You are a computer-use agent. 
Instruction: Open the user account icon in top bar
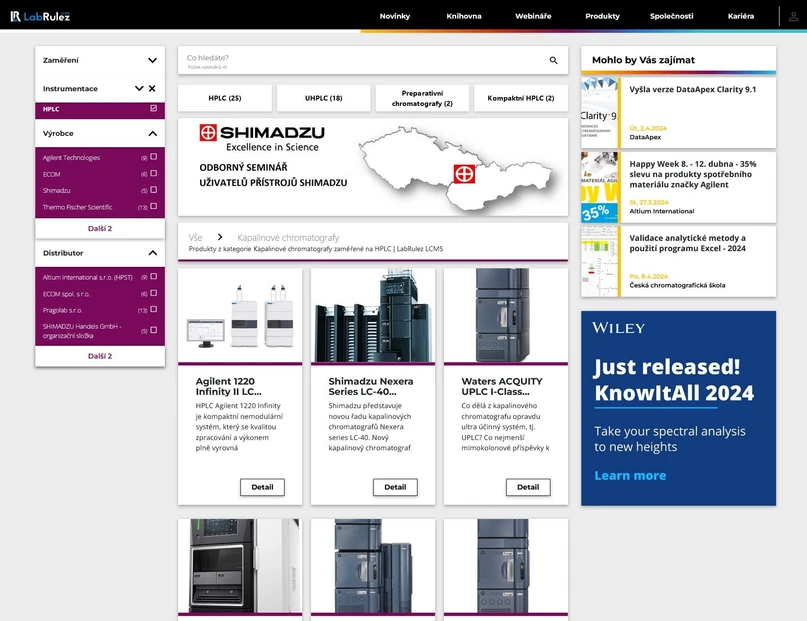790,16
